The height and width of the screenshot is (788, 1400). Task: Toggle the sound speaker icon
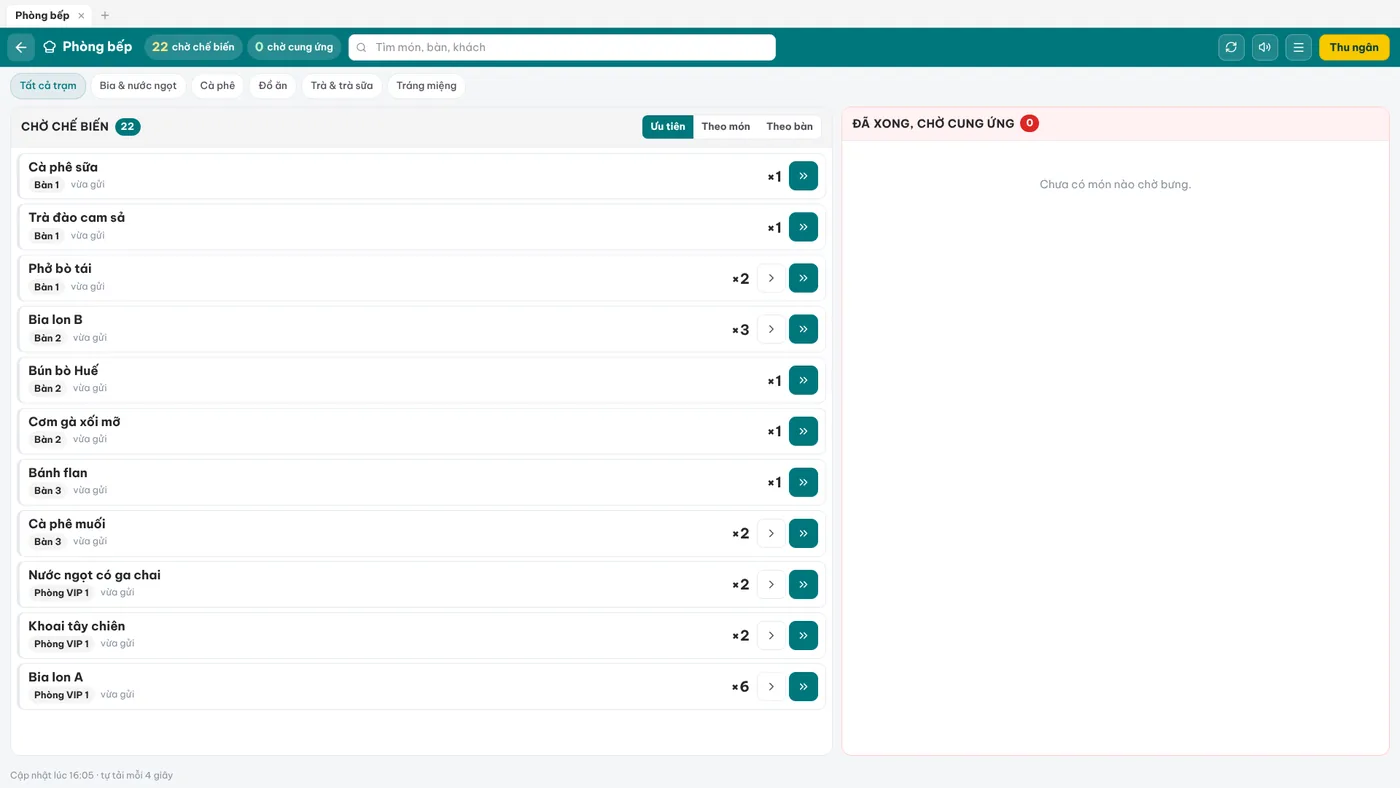click(x=1265, y=47)
